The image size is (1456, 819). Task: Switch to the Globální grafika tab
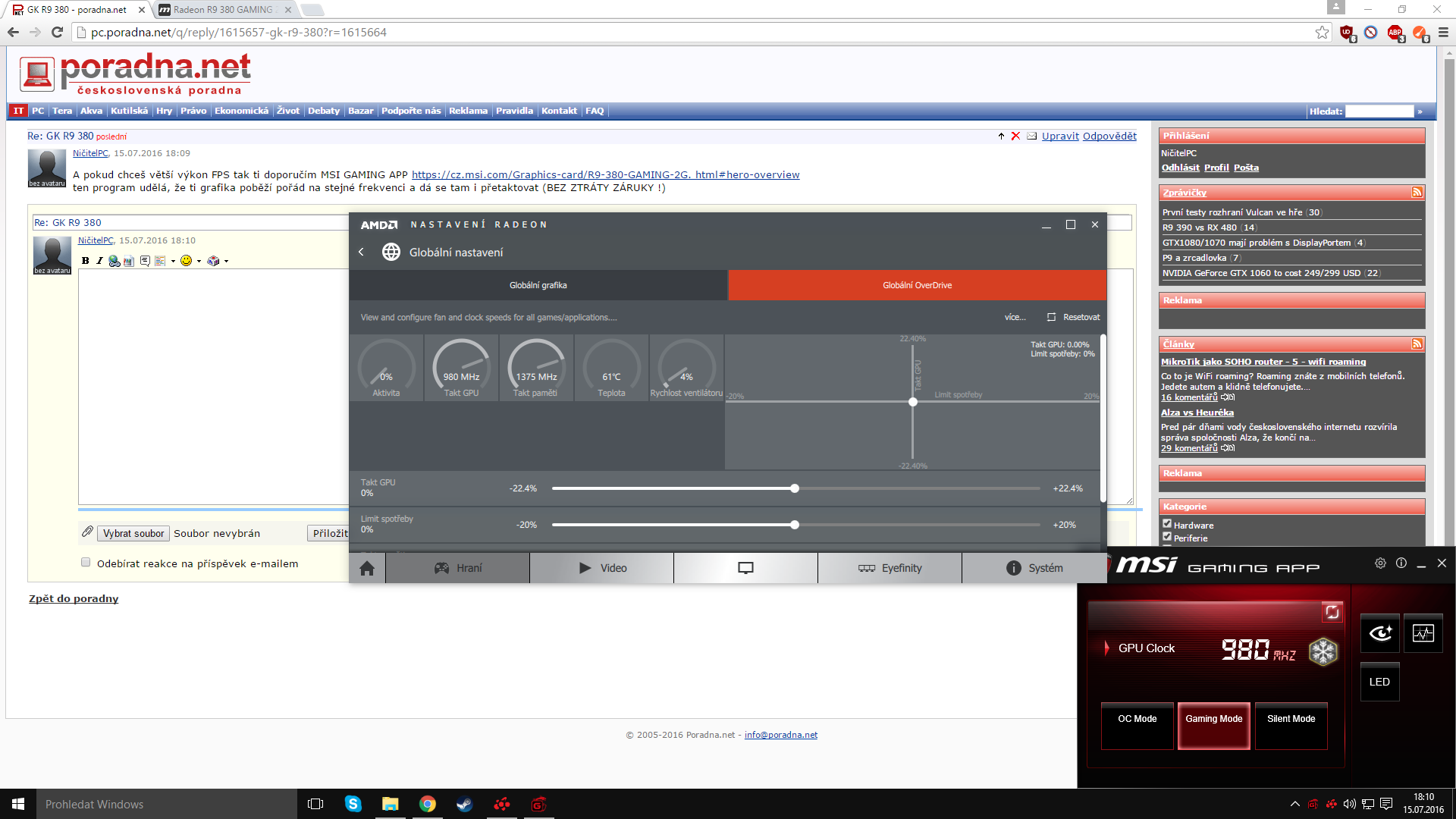tap(538, 285)
